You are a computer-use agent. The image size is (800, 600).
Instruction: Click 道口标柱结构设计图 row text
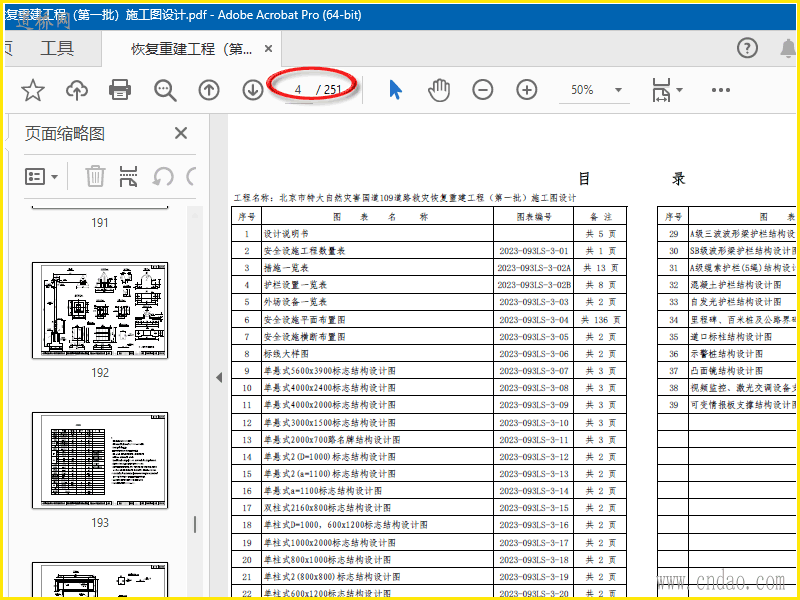point(731,337)
